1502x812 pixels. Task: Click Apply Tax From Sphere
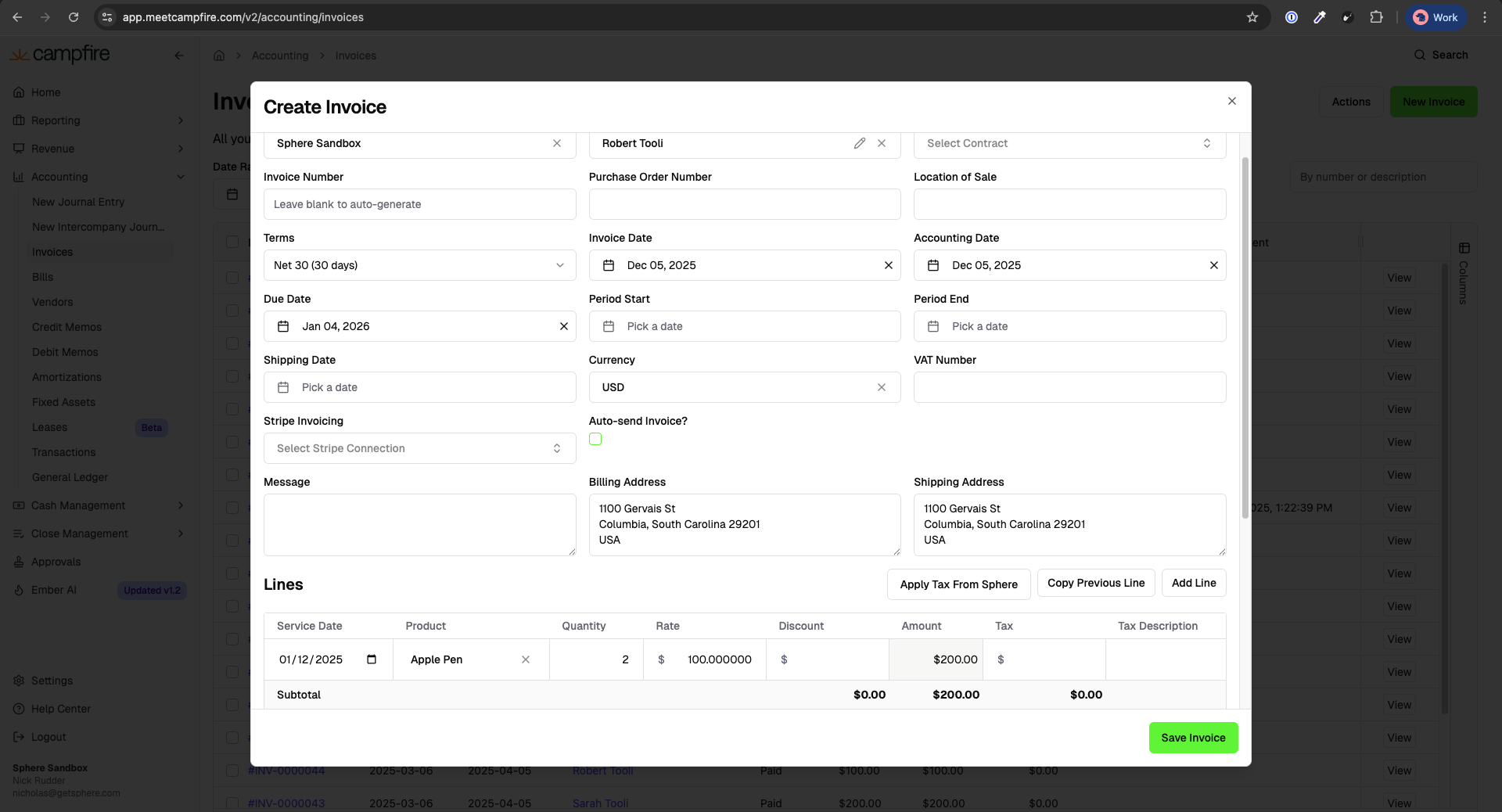coord(958,584)
